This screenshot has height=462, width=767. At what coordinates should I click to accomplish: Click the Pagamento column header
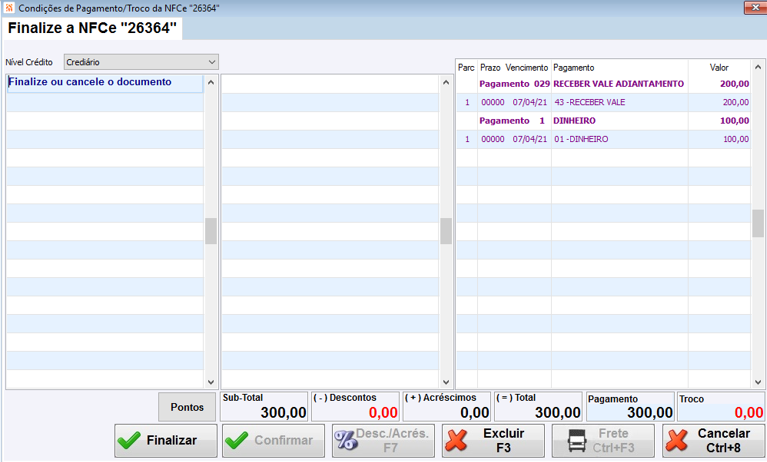click(574, 68)
